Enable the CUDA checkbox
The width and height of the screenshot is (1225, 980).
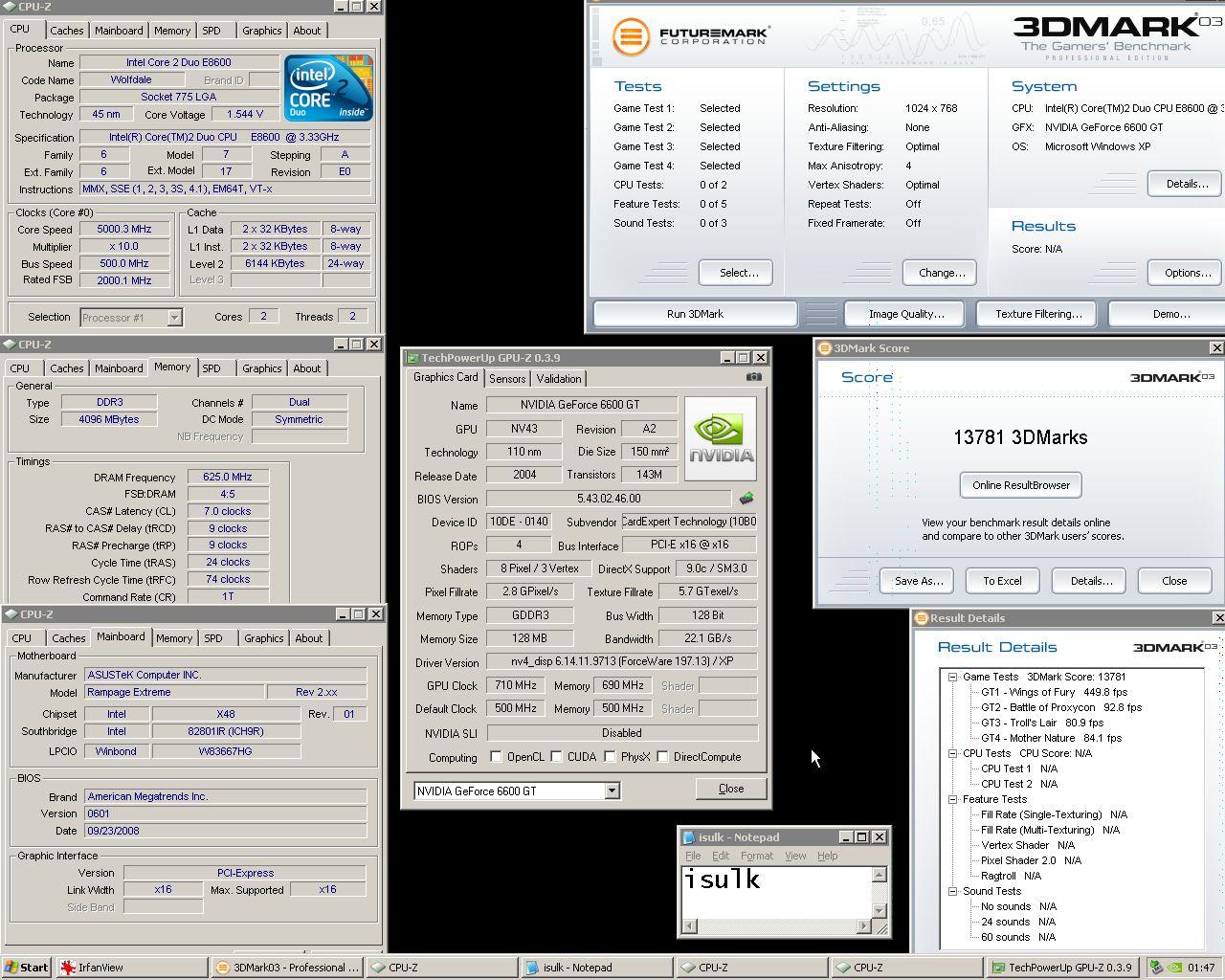coord(556,757)
